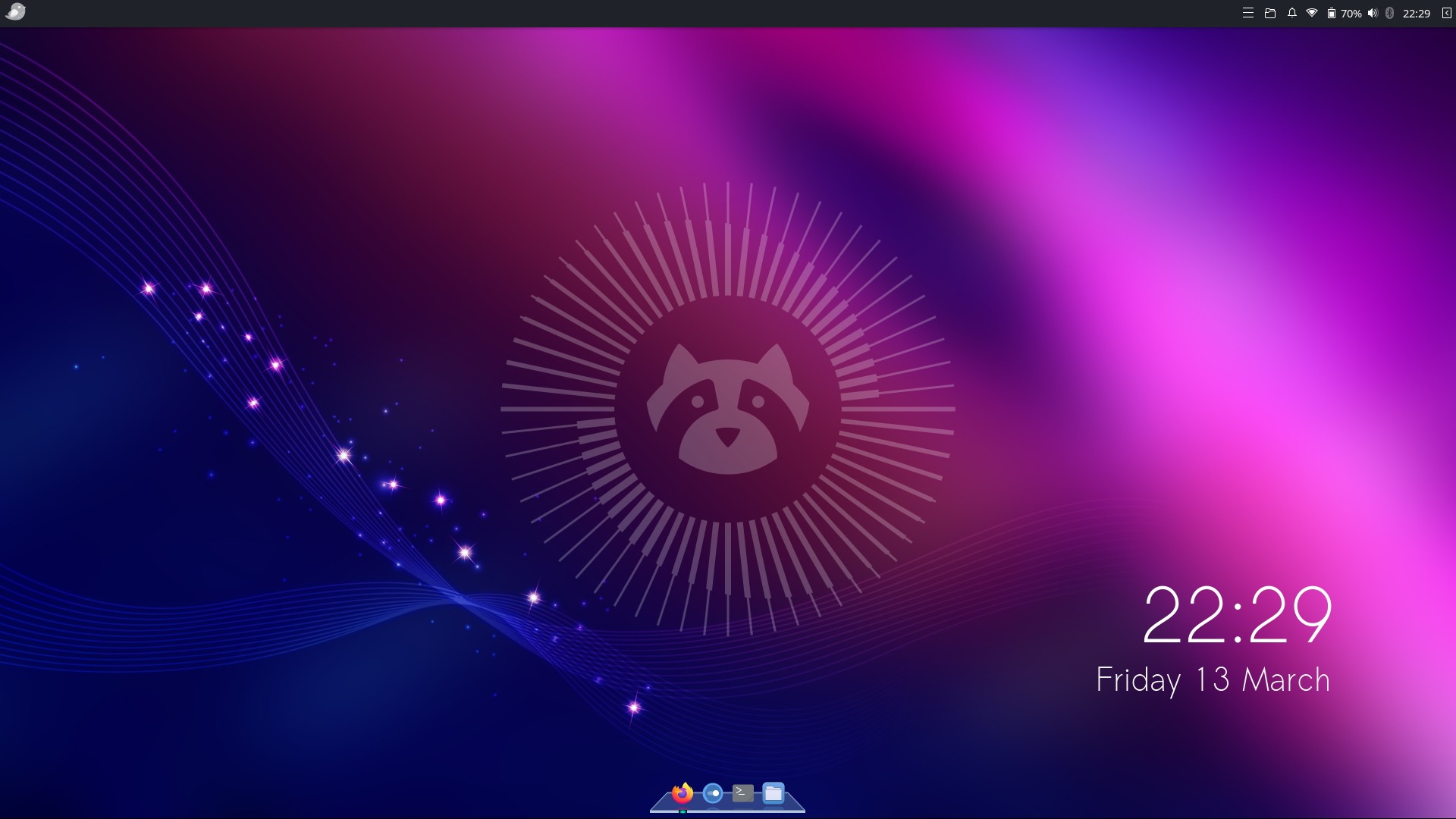
Task: Disable Bluetooth from the system tray
Action: point(1390,13)
